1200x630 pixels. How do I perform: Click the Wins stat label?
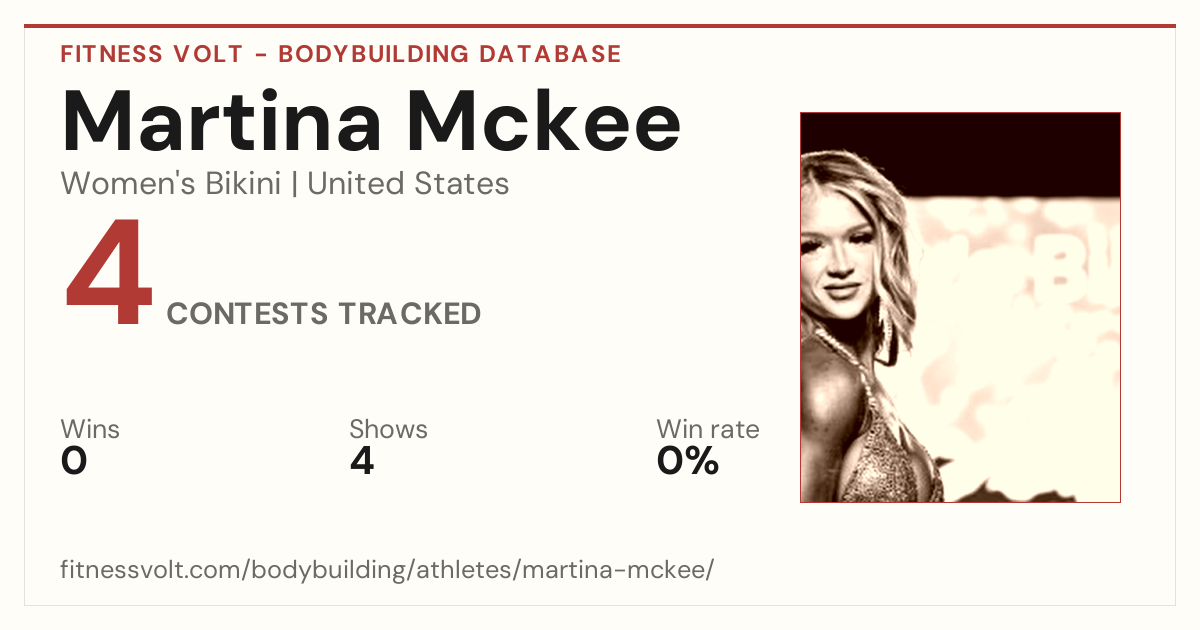90,430
